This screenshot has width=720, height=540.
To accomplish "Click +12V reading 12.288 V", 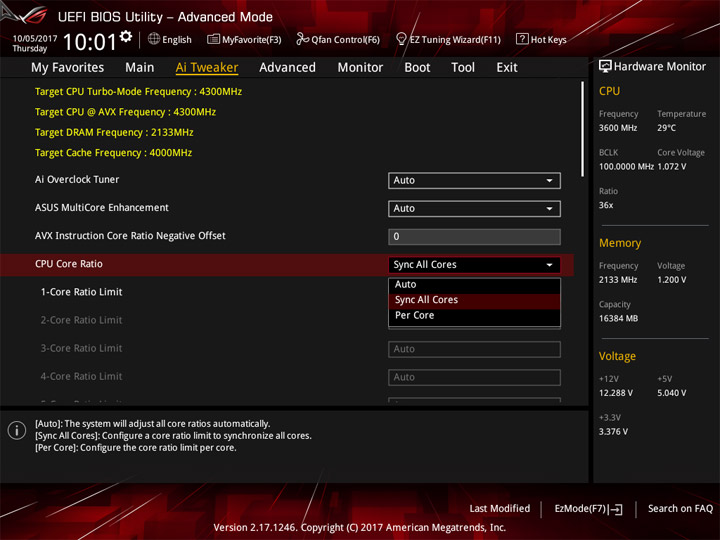I will 615,393.
